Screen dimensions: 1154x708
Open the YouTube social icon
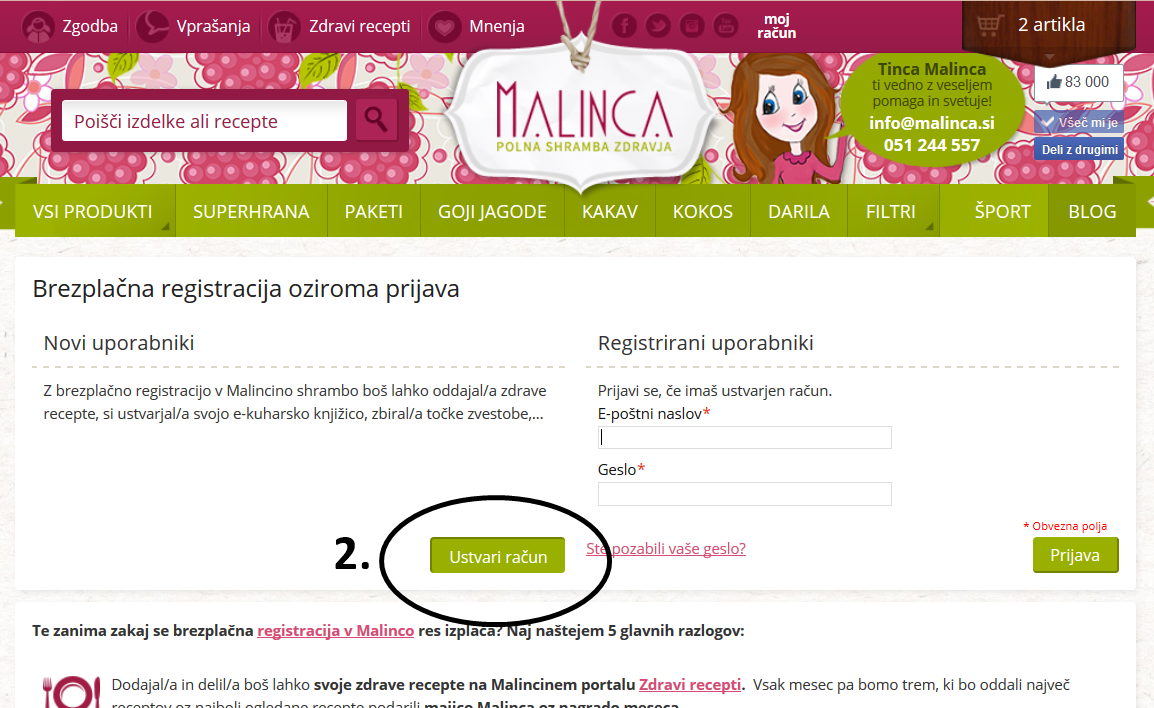[726, 26]
